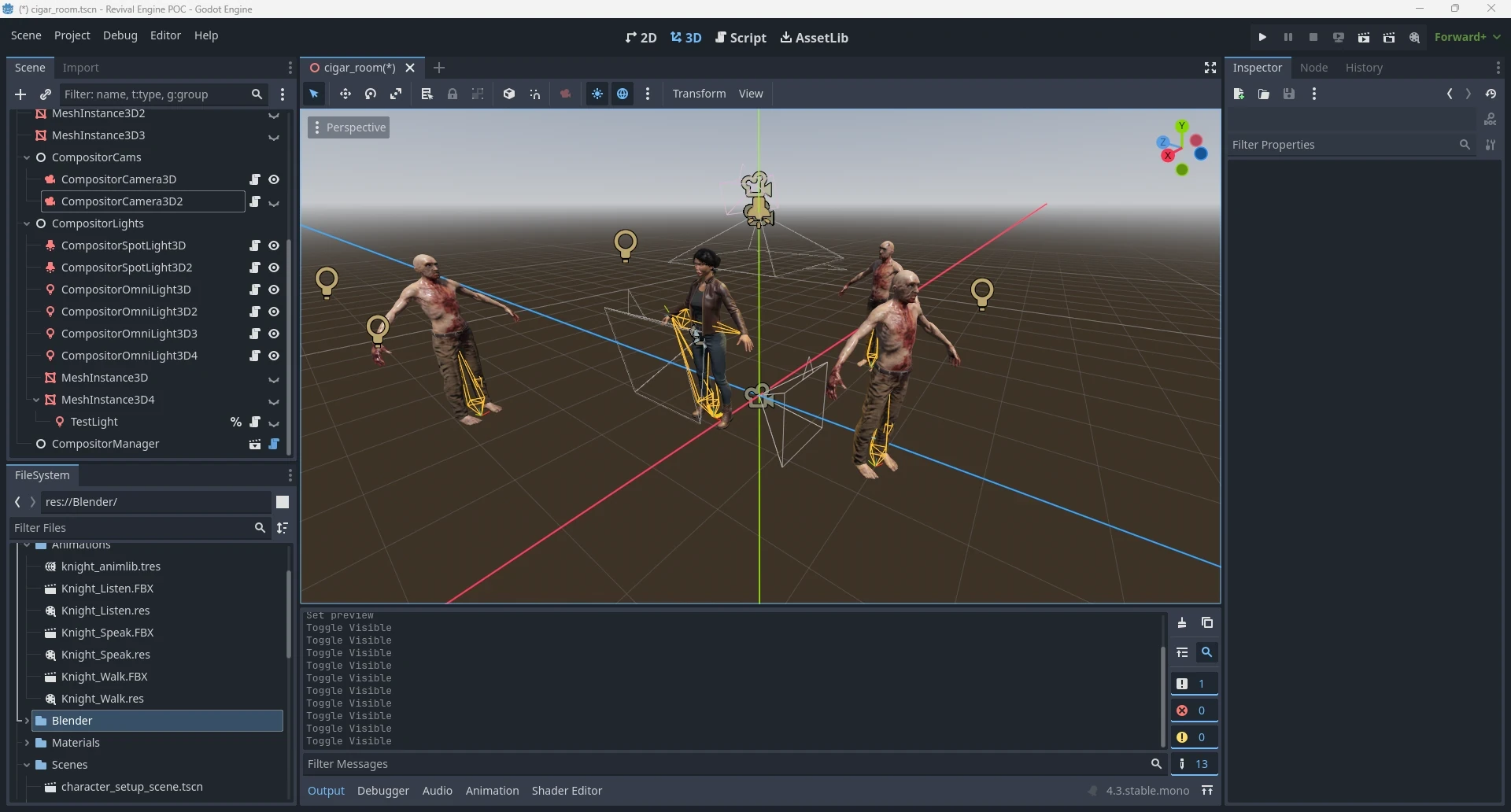1511x812 pixels.
Task: Switch to Script workspace
Action: click(741, 38)
